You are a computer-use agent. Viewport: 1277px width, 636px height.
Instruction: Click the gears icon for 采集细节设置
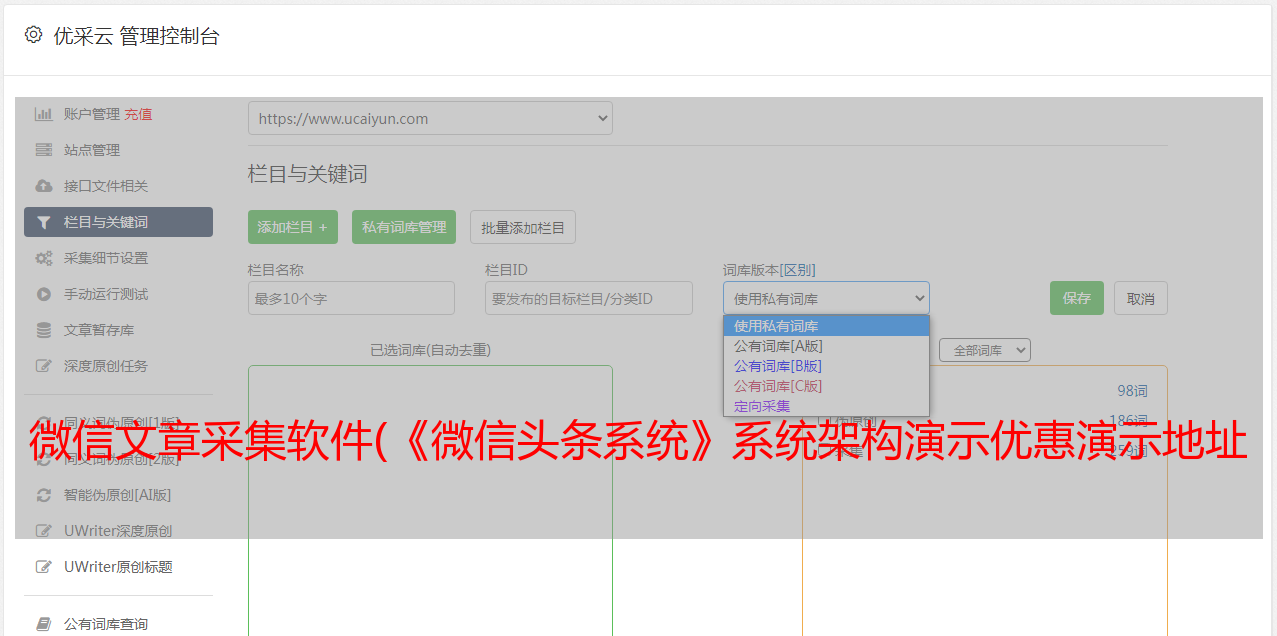point(43,258)
